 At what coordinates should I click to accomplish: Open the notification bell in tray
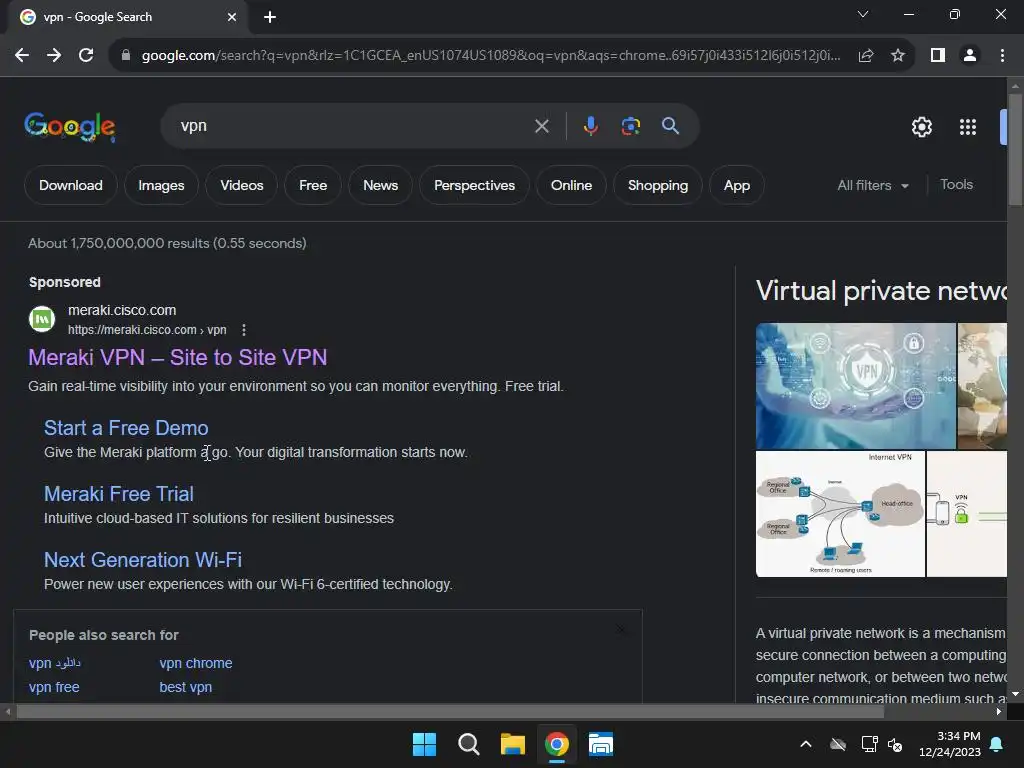[997, 744]
